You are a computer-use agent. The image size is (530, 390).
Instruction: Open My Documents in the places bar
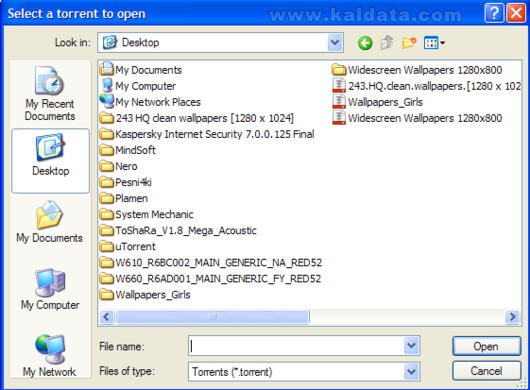point(49,222)
